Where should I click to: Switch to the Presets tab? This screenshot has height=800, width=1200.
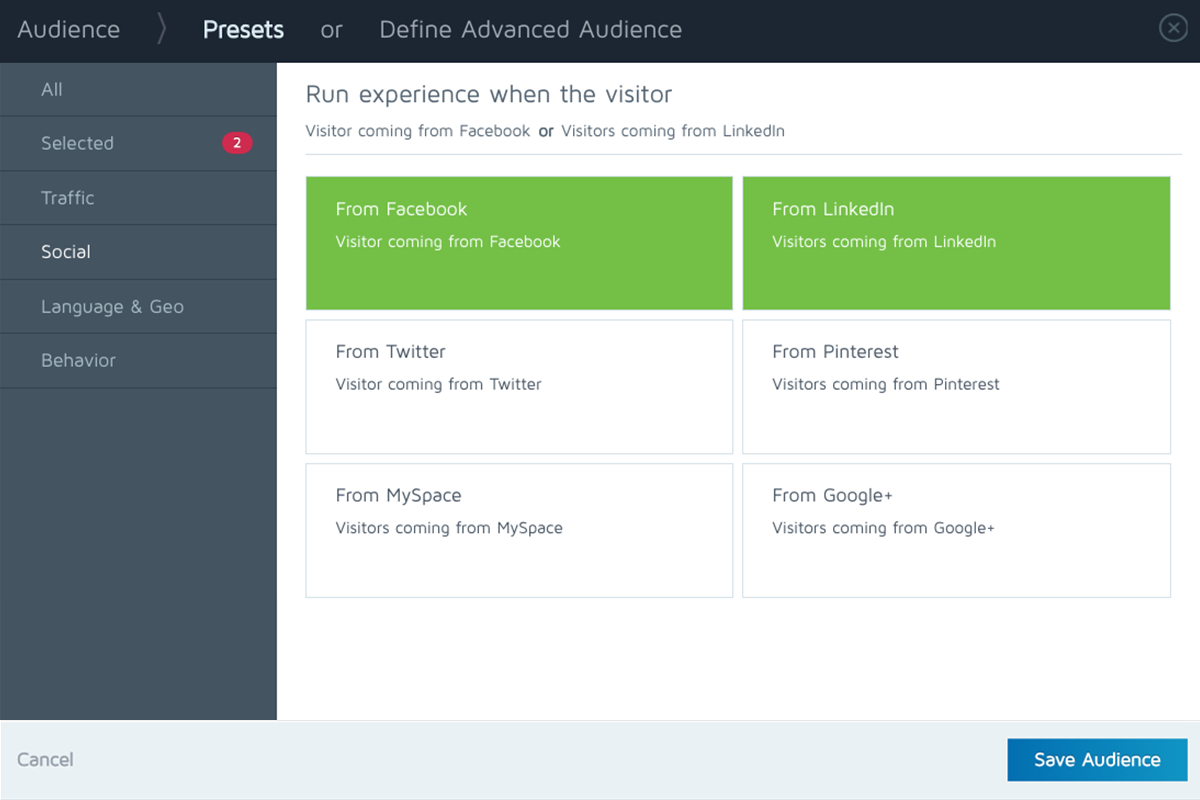tap(243, 30)
